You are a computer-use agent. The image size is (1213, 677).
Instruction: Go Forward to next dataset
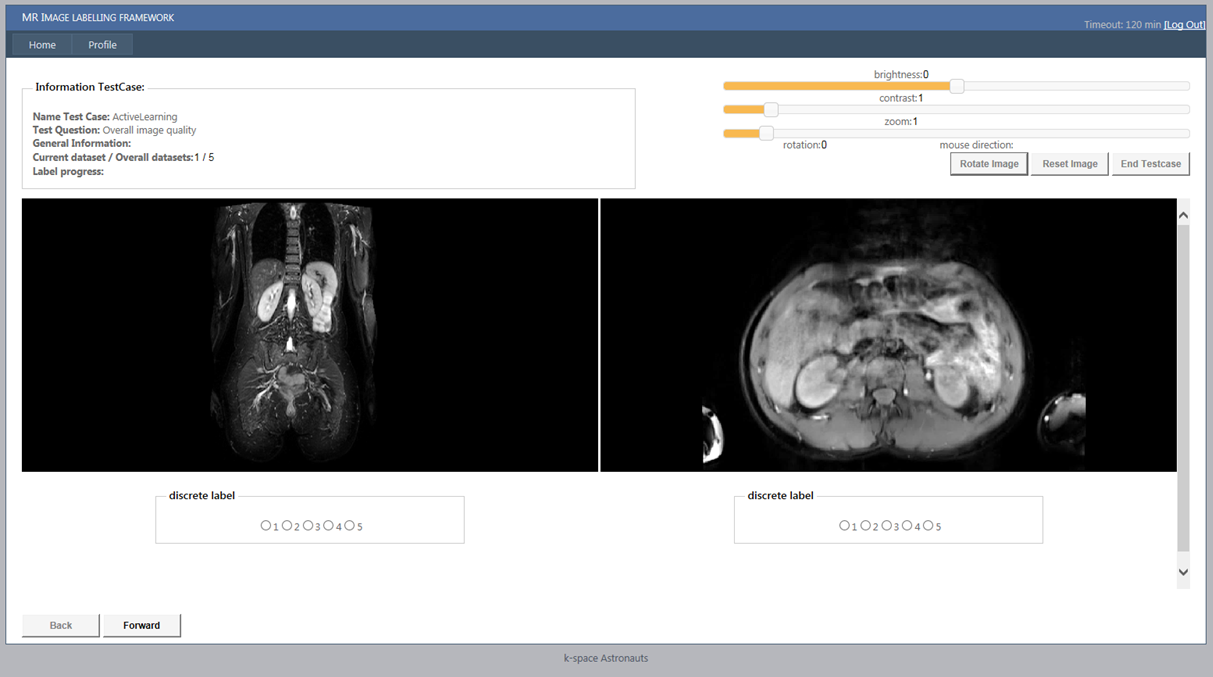tap(142, 625)
